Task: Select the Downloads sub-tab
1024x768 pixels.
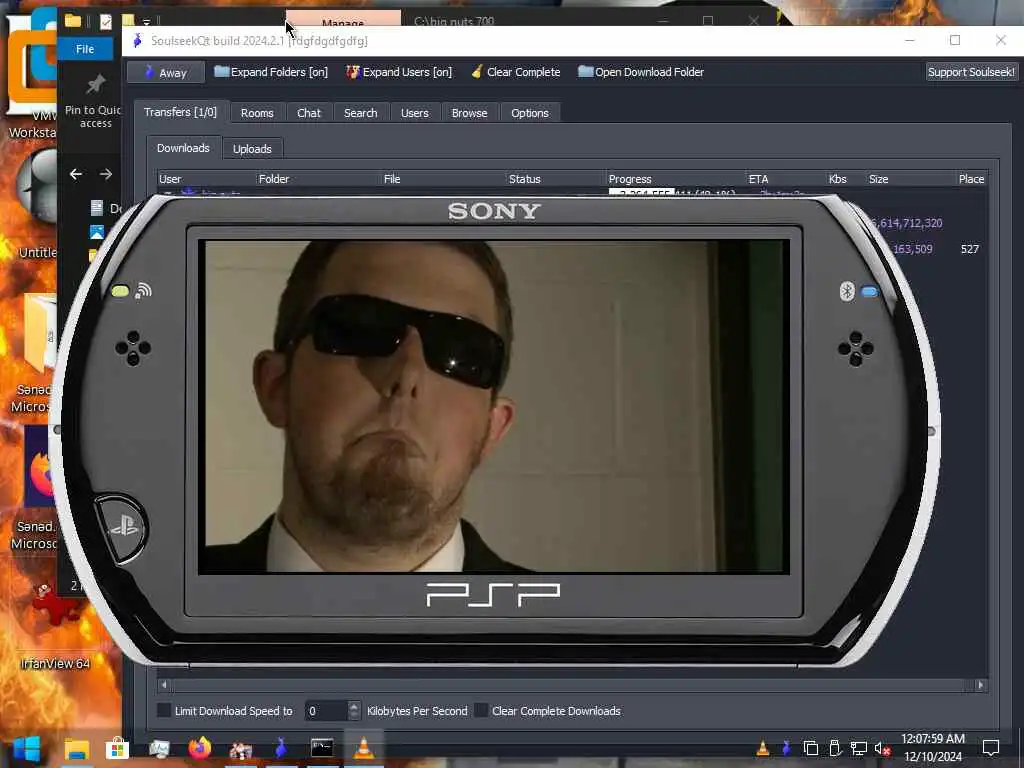Action: coord(184,148)
